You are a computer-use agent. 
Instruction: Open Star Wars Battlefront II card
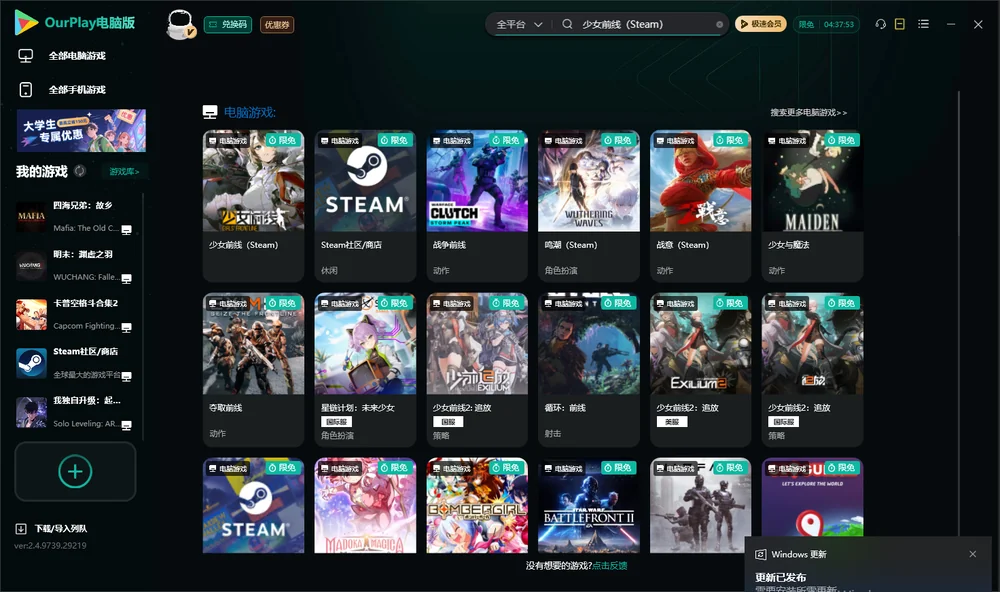pyautogui.click(x=589, y=505)
